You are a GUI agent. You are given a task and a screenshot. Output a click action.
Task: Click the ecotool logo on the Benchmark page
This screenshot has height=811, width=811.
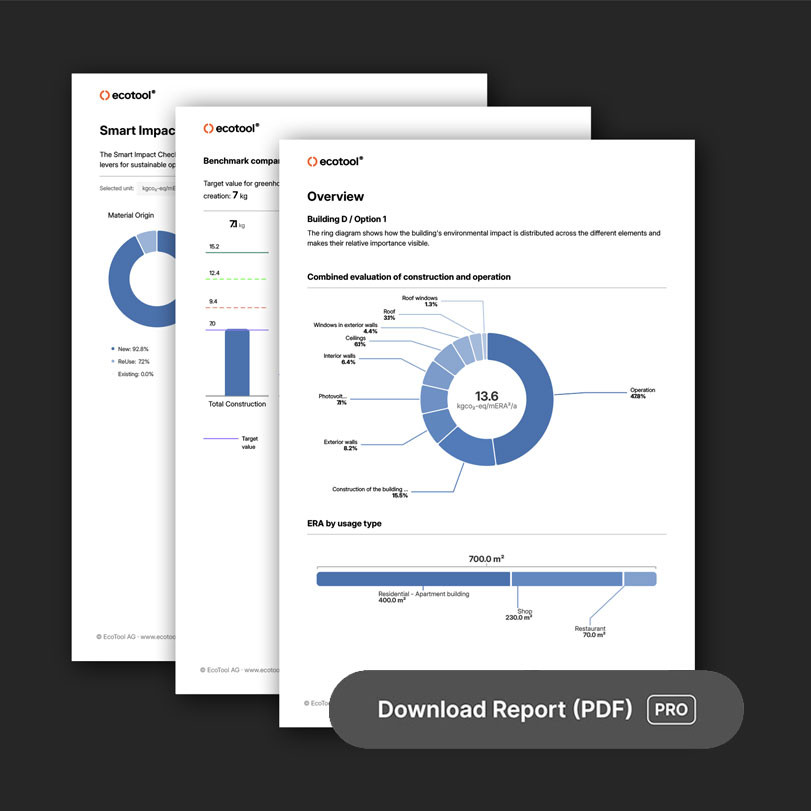(x=231, y=128)
